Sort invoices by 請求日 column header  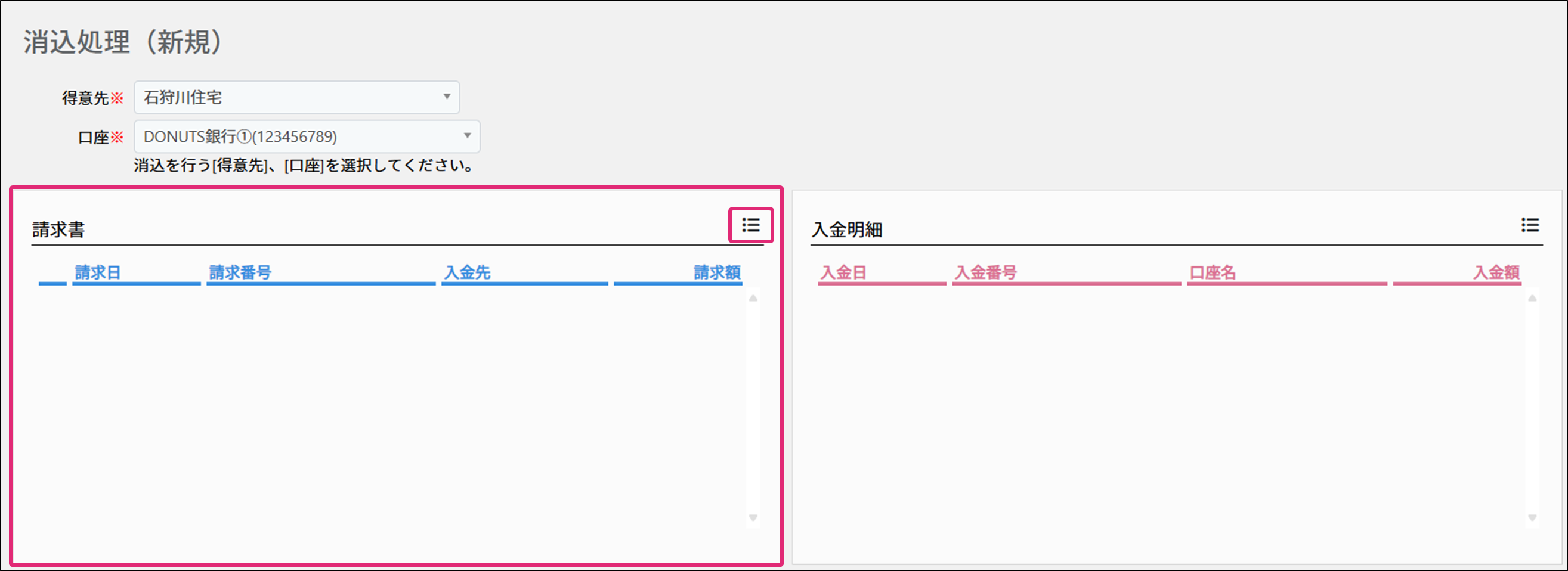[x=98, y=272]
